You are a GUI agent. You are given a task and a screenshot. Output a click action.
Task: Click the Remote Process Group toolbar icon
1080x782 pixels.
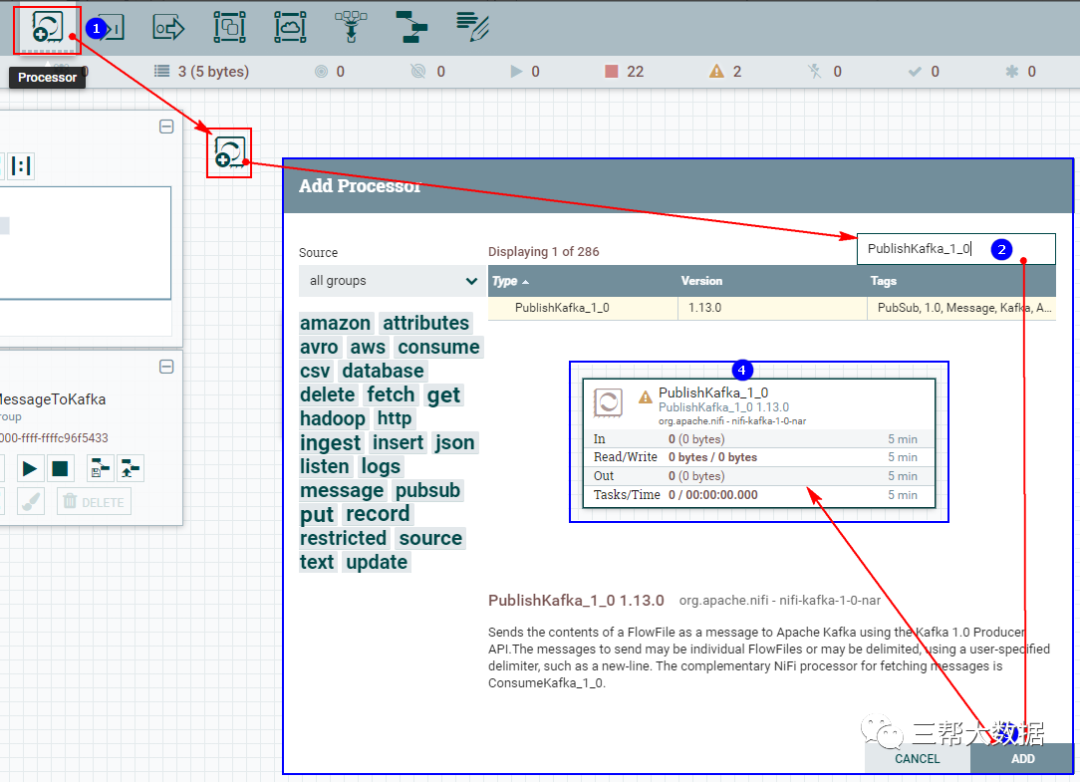coord(289,27)
